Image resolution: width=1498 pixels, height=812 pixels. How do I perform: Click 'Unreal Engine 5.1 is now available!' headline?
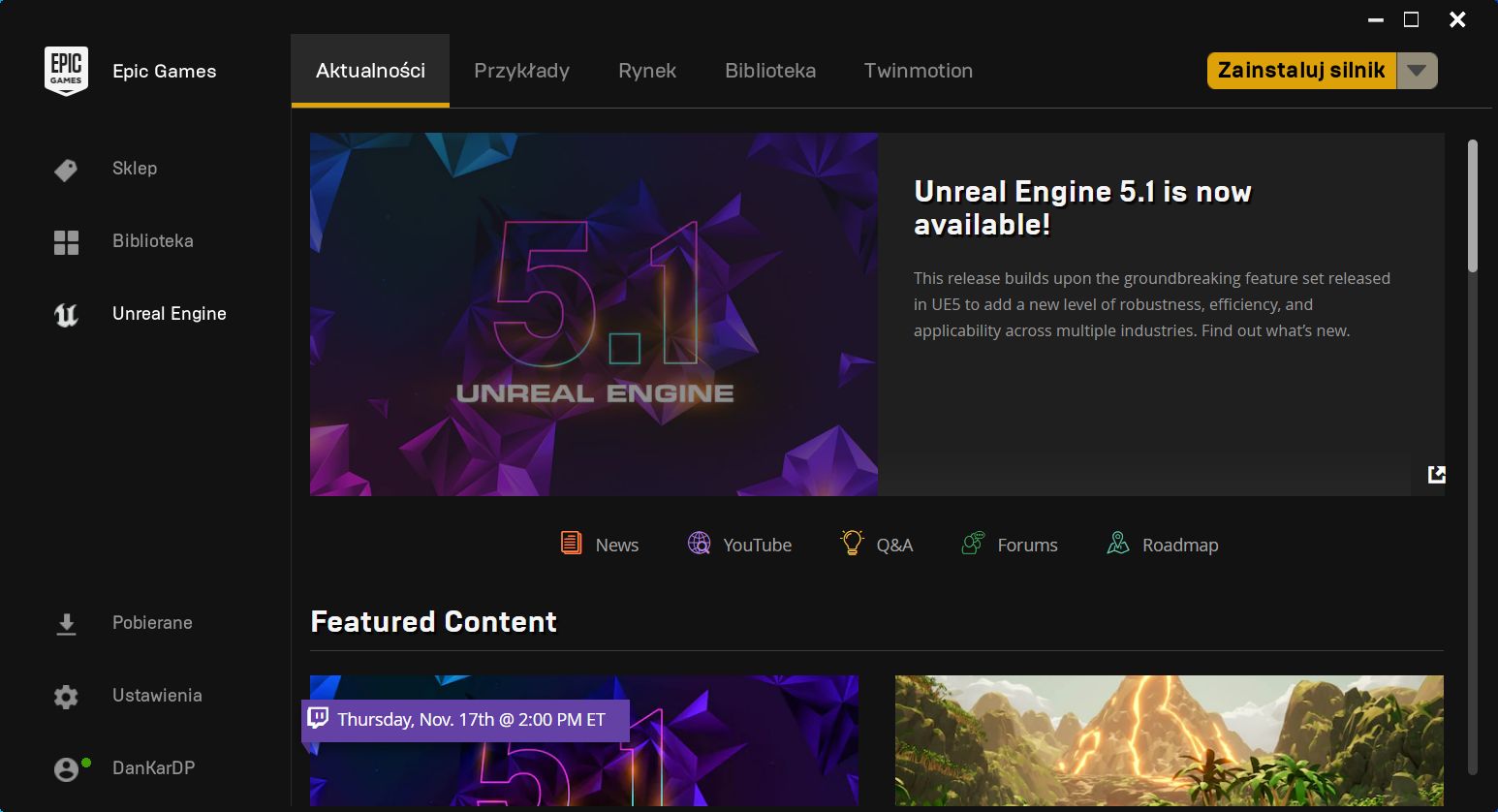(x=1082, y=207)
